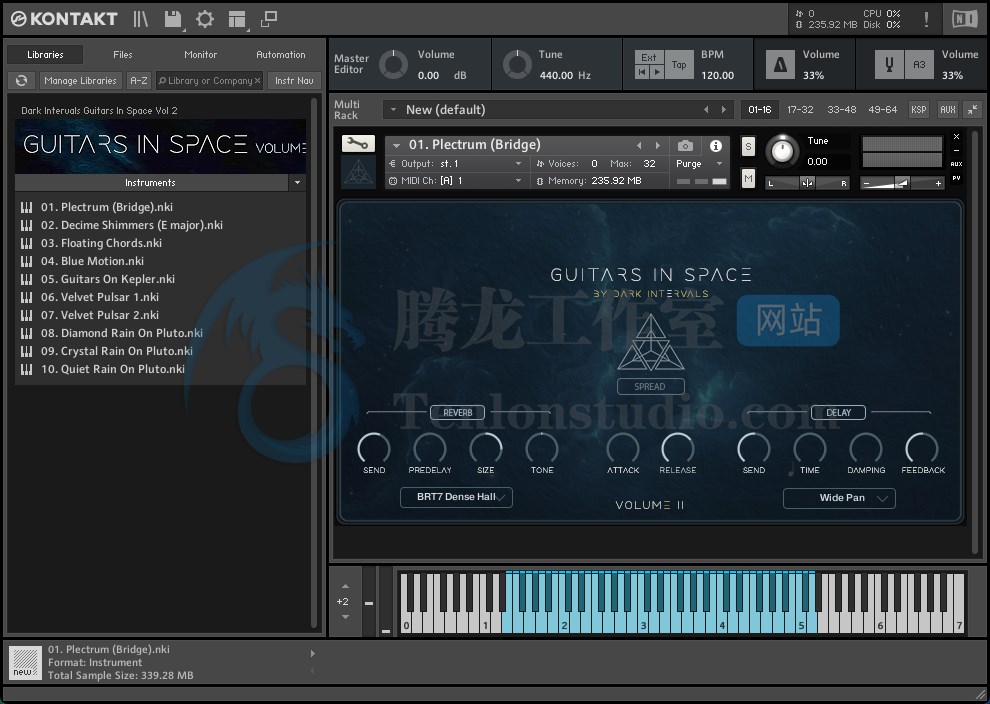Screen dimensions: 990x704
Task: Open the BRT7 Dense Hall reverb dropdown
Action: (456, 497)
